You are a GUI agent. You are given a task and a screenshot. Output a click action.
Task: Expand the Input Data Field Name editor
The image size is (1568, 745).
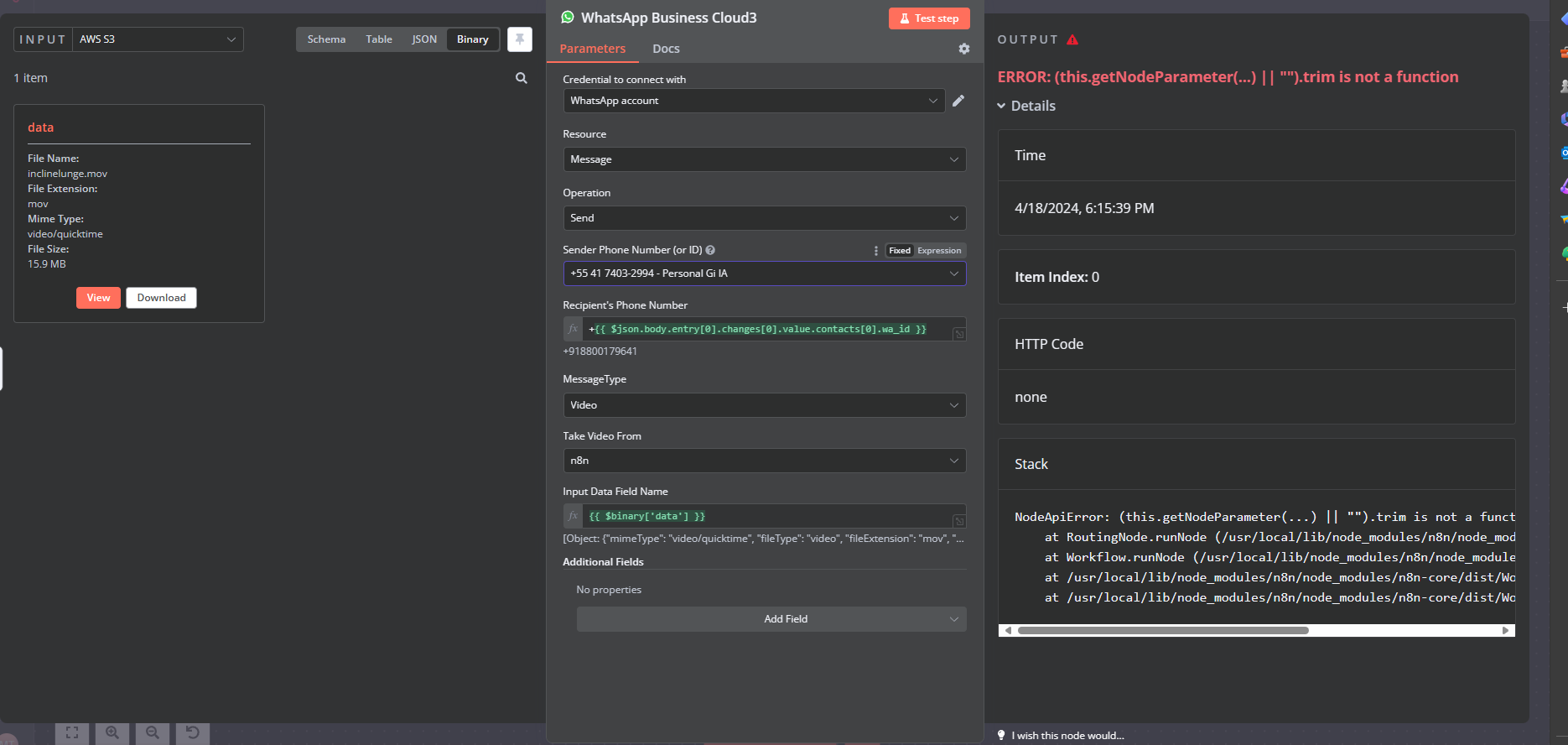(959, 521)
